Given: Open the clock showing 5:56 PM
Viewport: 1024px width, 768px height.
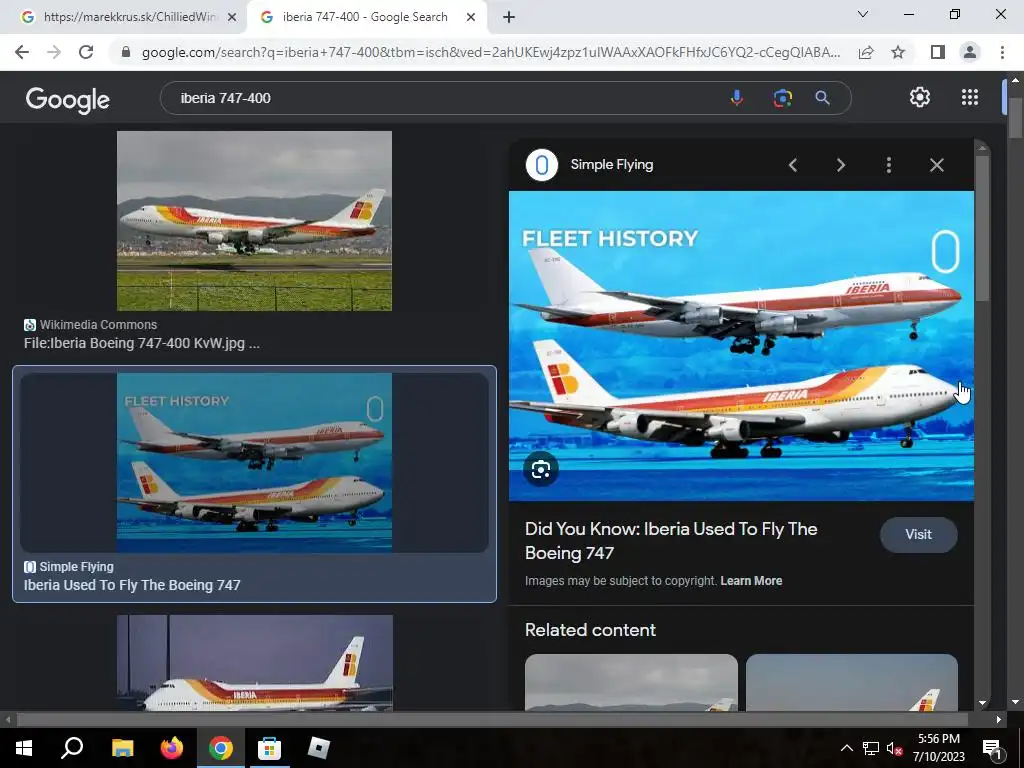Looking at the screenshot, I should [x=938, y=748].
